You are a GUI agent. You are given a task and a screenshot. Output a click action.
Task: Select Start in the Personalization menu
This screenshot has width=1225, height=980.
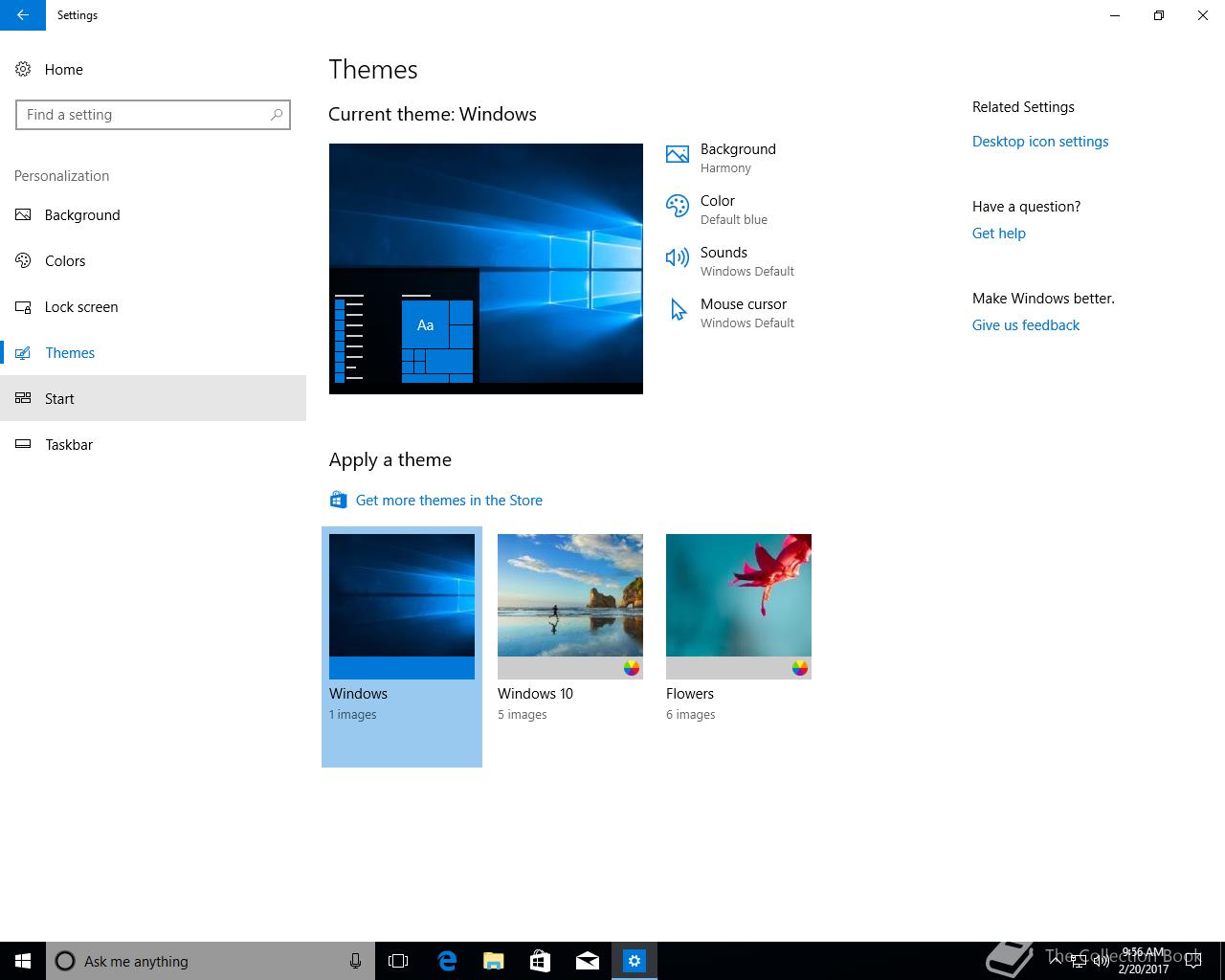click(153, 398)
